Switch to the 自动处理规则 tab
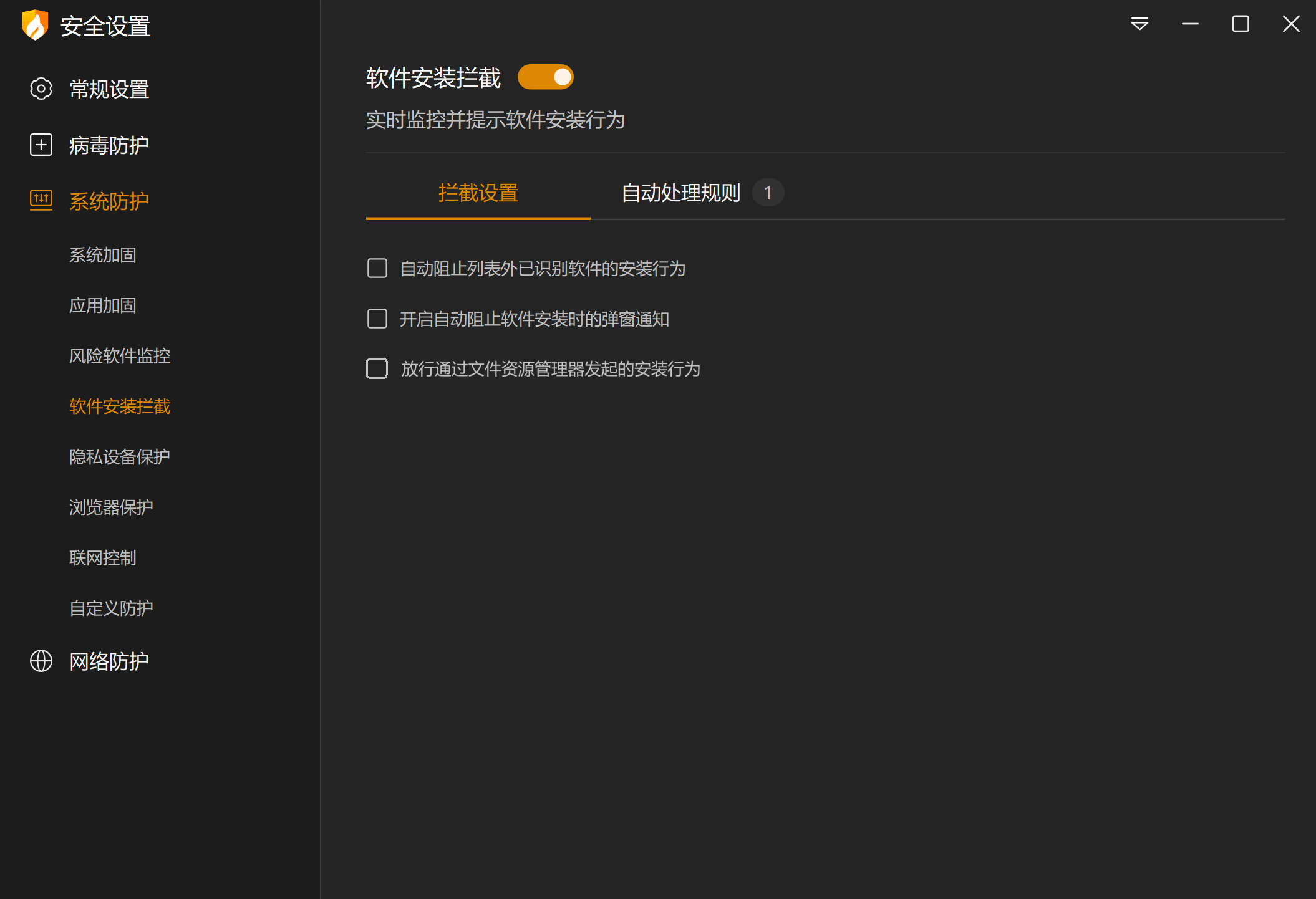The image size is (1316, 899). (x=681, y=193)
